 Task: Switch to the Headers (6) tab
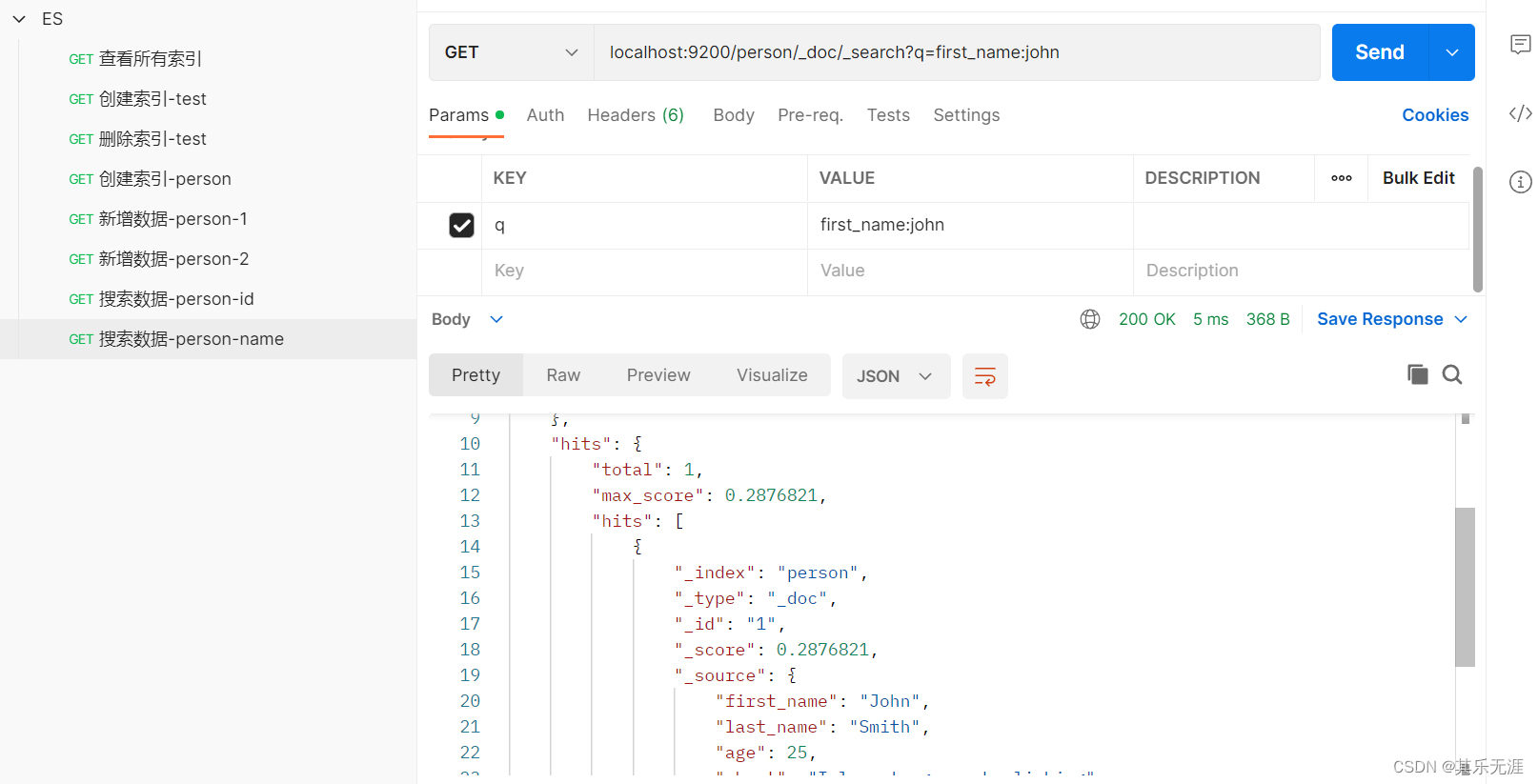coord(636,115)
